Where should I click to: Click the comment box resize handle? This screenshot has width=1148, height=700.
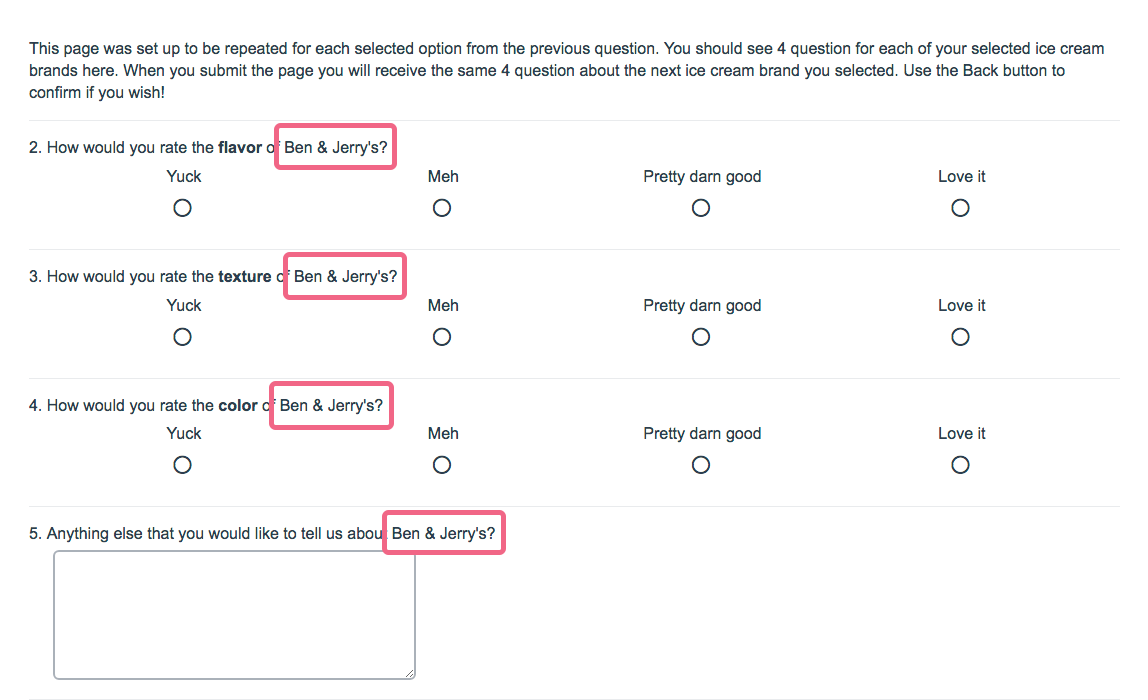[x=410, y=674]
